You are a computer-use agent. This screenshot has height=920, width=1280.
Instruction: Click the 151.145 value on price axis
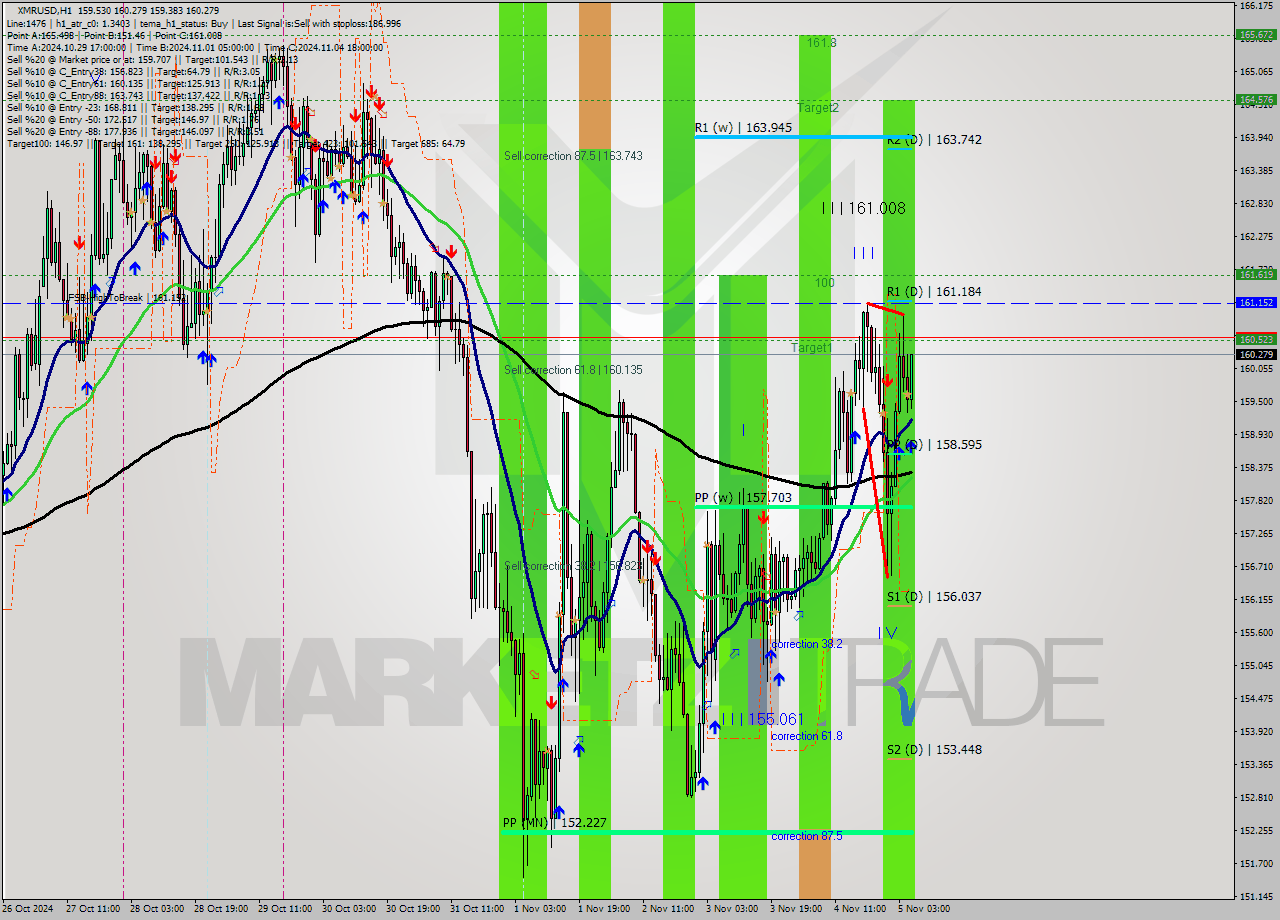[1256, 896]
